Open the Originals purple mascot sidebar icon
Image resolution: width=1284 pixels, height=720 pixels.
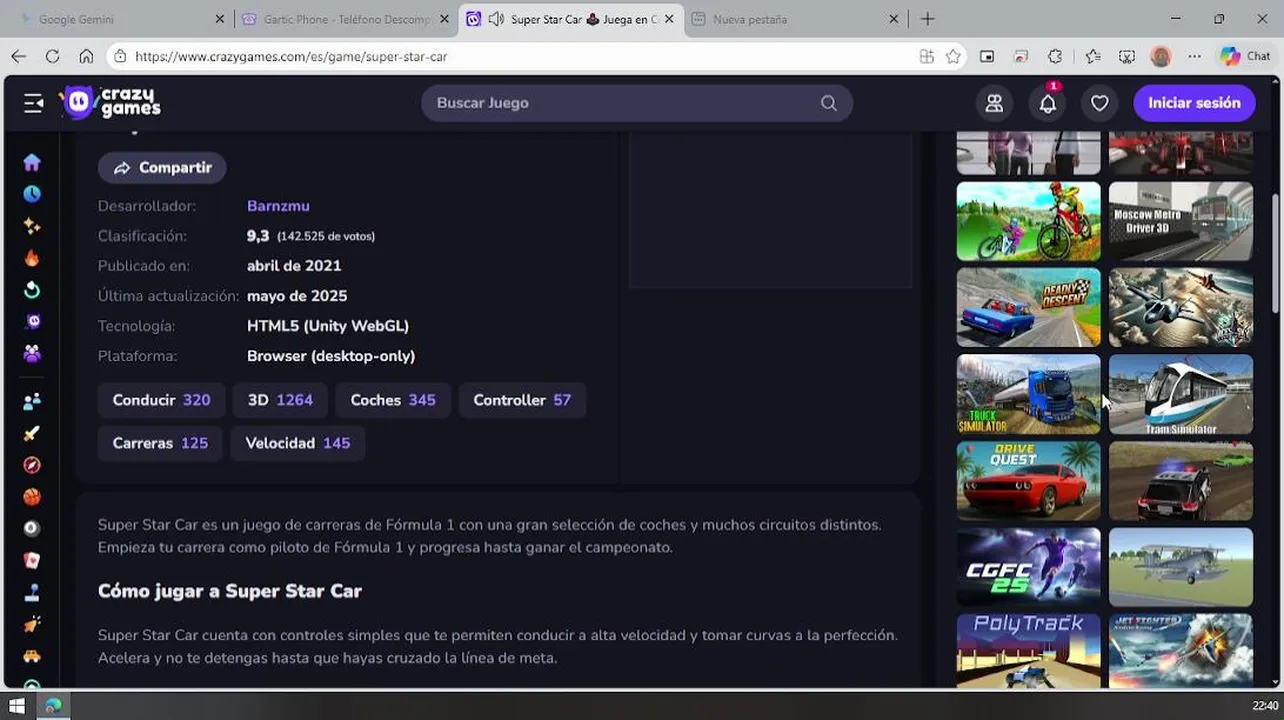pos(32,322)
